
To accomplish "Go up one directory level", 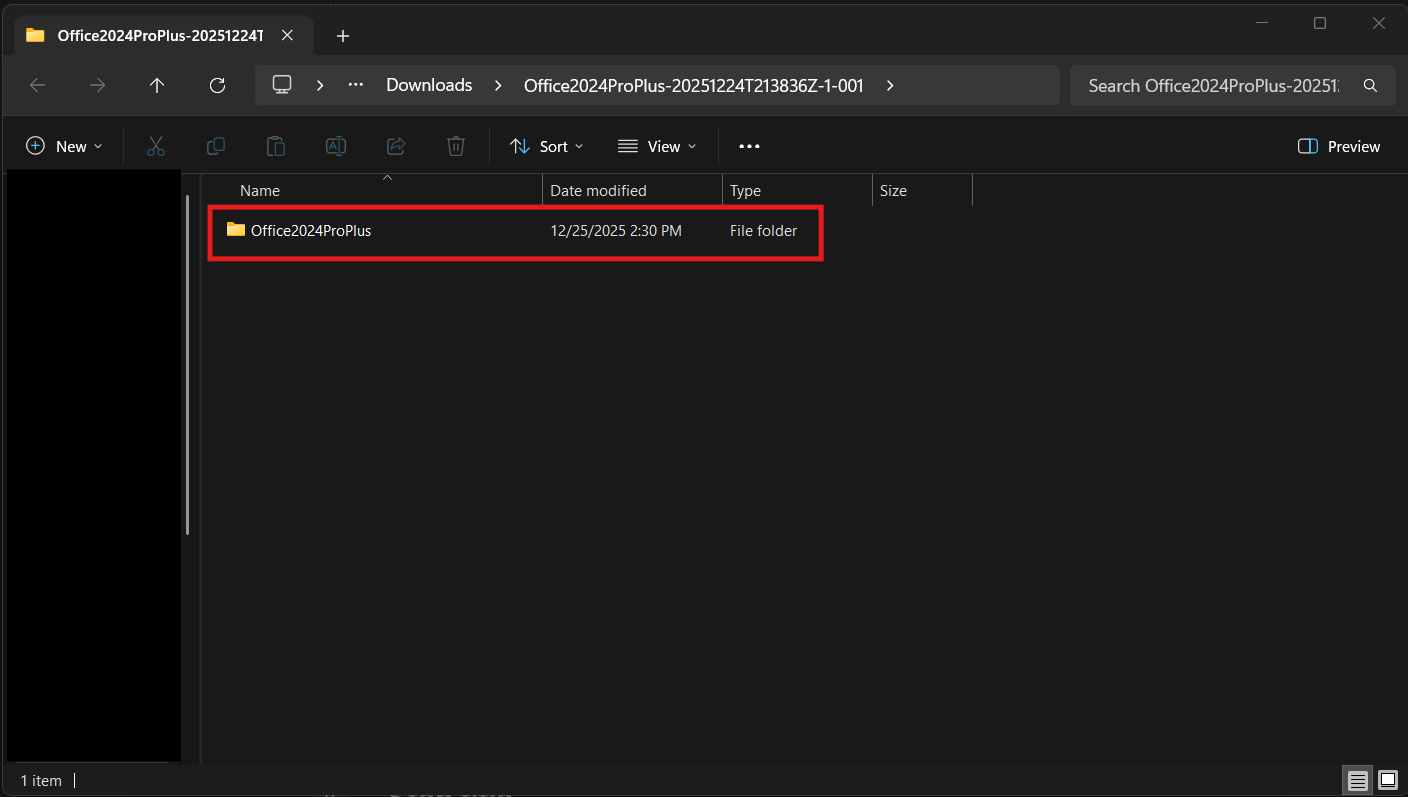I will click(x=157, y=85).
